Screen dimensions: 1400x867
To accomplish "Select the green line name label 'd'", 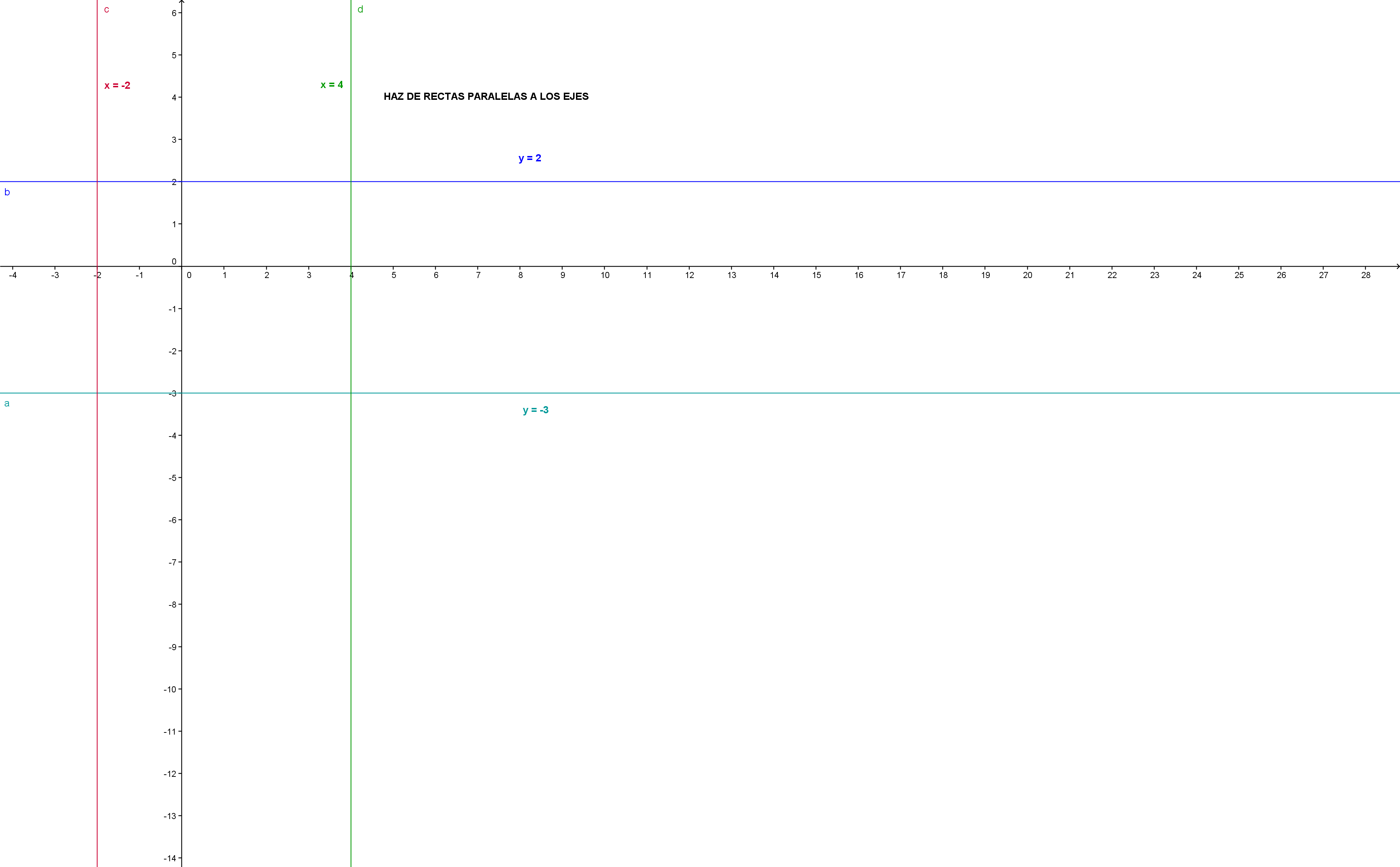I will tap(360, 9).
